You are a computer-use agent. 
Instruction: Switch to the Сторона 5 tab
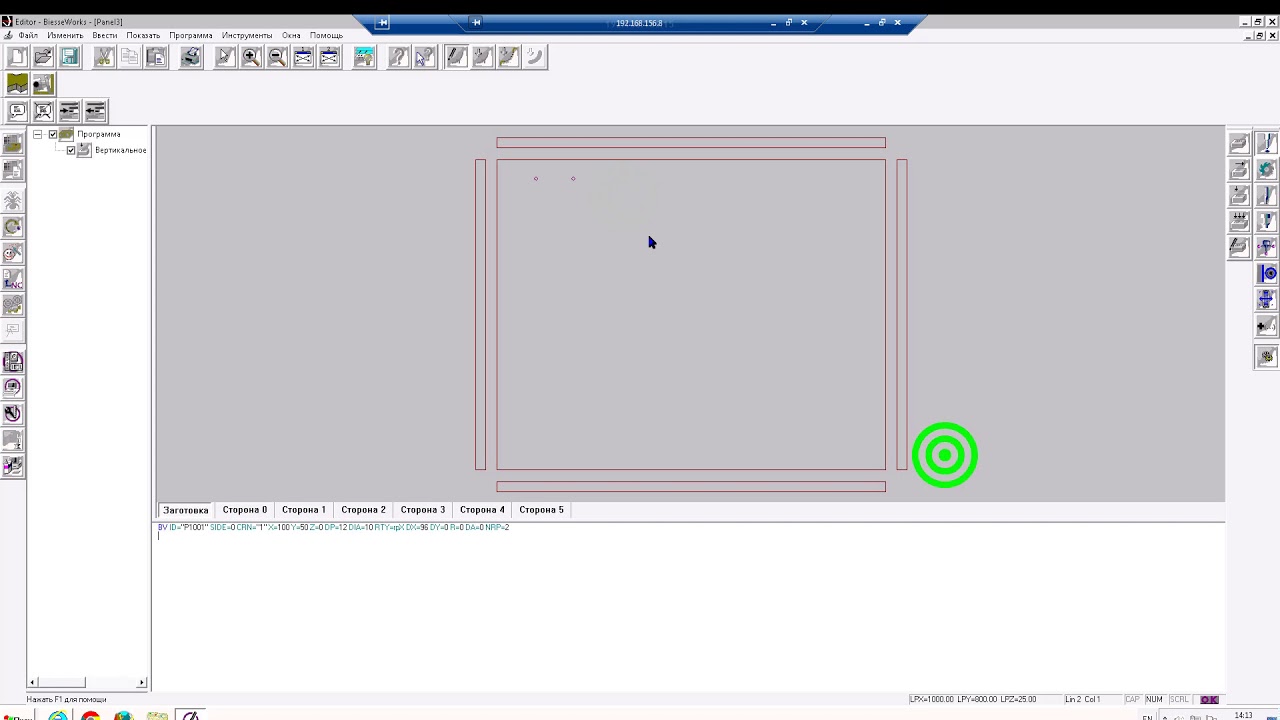(541, 510)
